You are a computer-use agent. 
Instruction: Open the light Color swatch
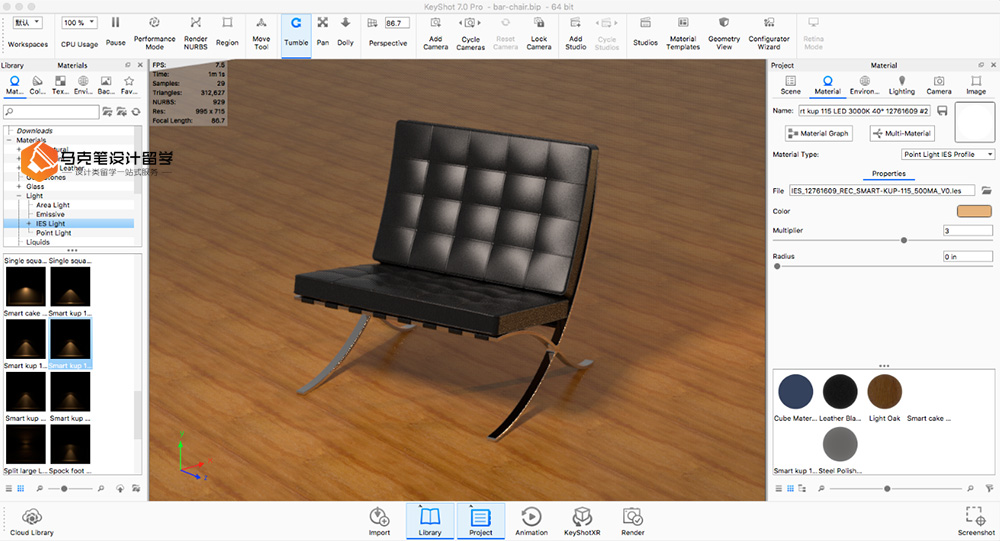974,211
